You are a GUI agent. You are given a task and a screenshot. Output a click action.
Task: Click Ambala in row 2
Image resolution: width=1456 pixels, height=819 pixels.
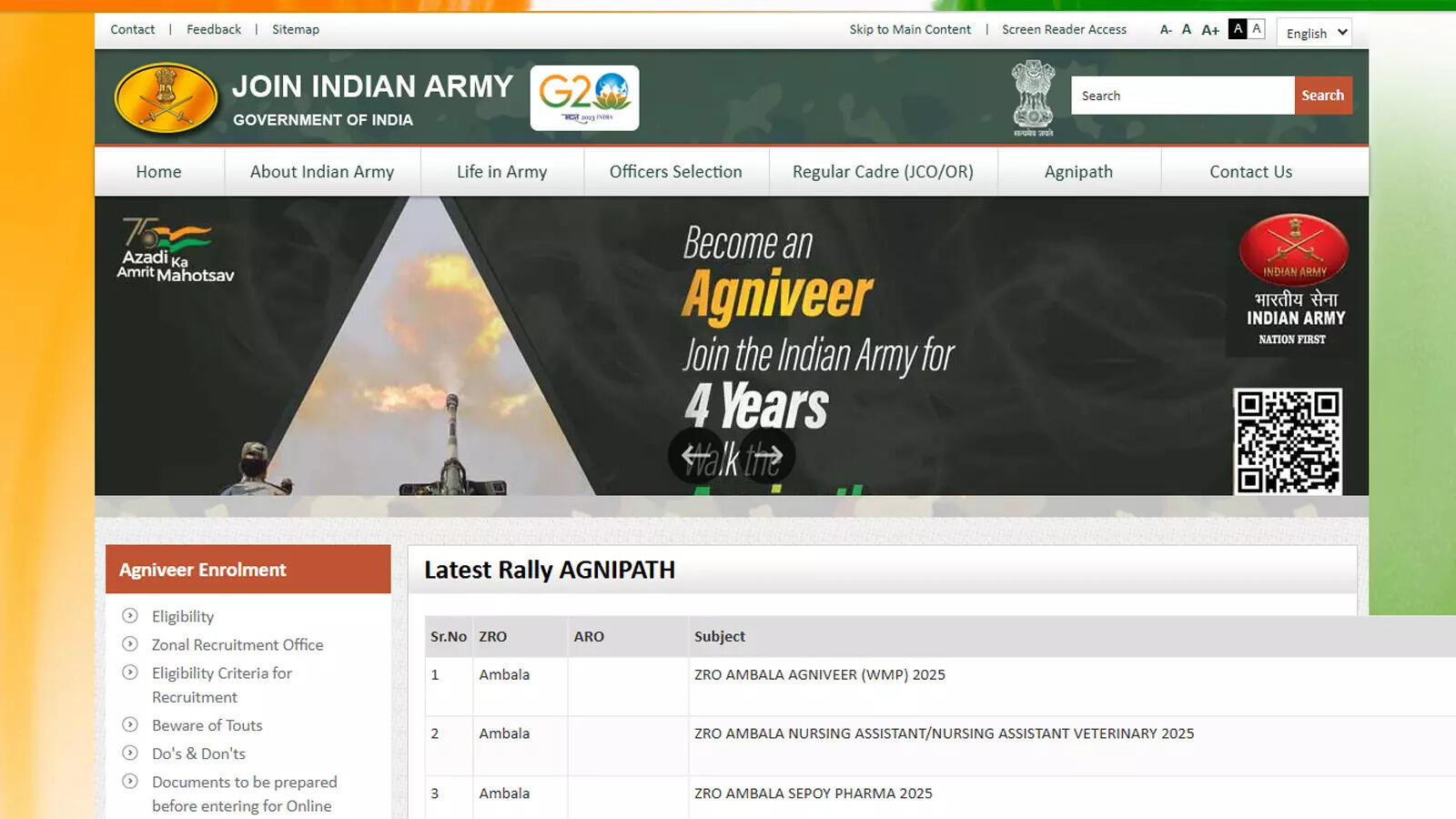click(504, 733)
